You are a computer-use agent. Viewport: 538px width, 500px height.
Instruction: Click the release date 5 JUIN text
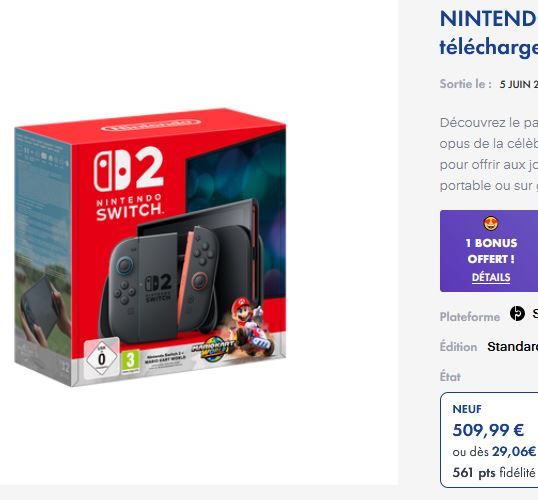pos(519,84)
